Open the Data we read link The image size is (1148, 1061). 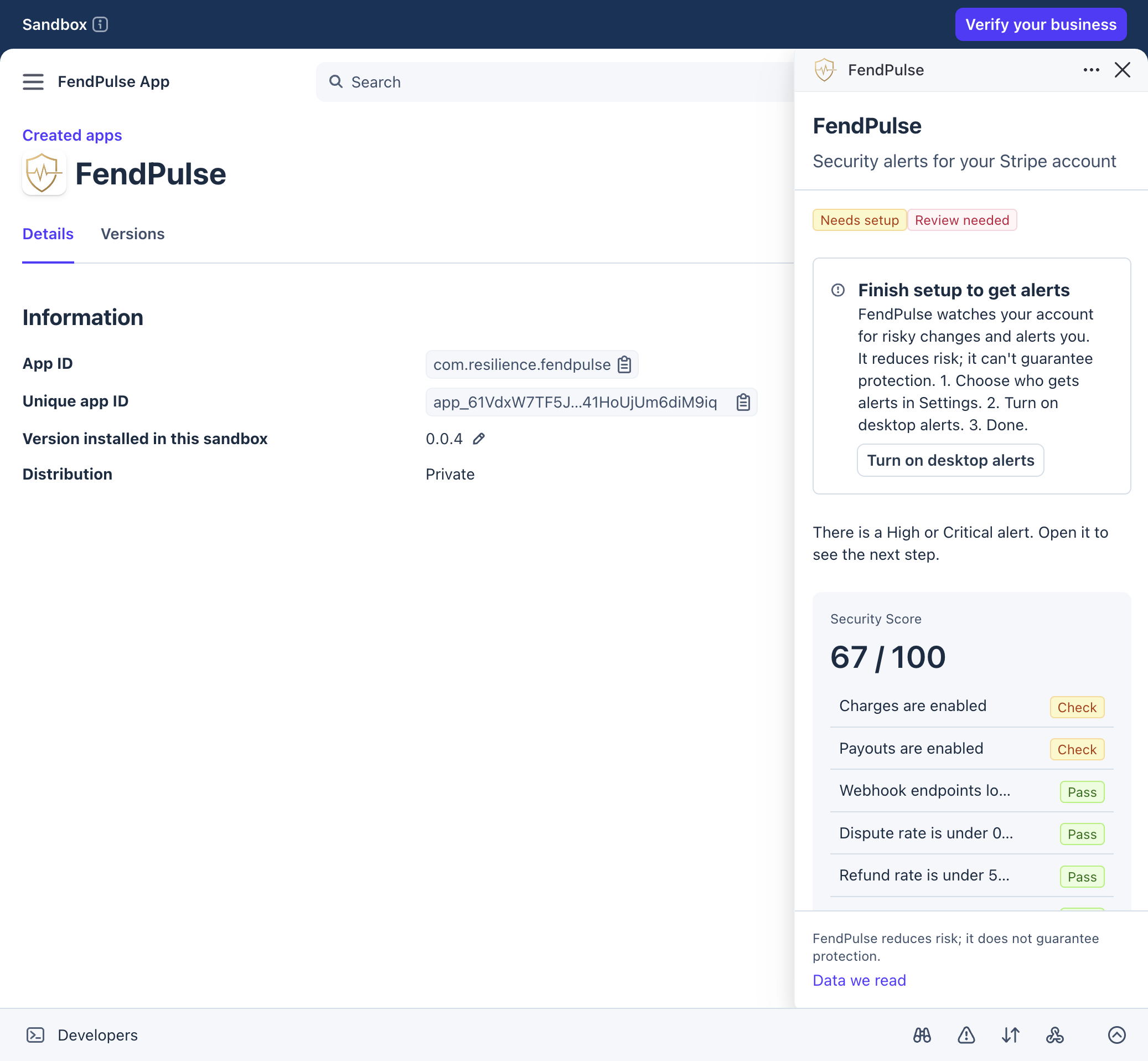[x=859, y=980]
